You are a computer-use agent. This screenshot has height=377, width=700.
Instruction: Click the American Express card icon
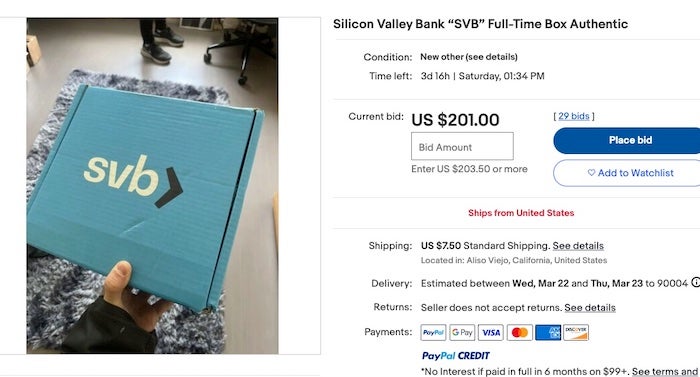tap(548, 332)
